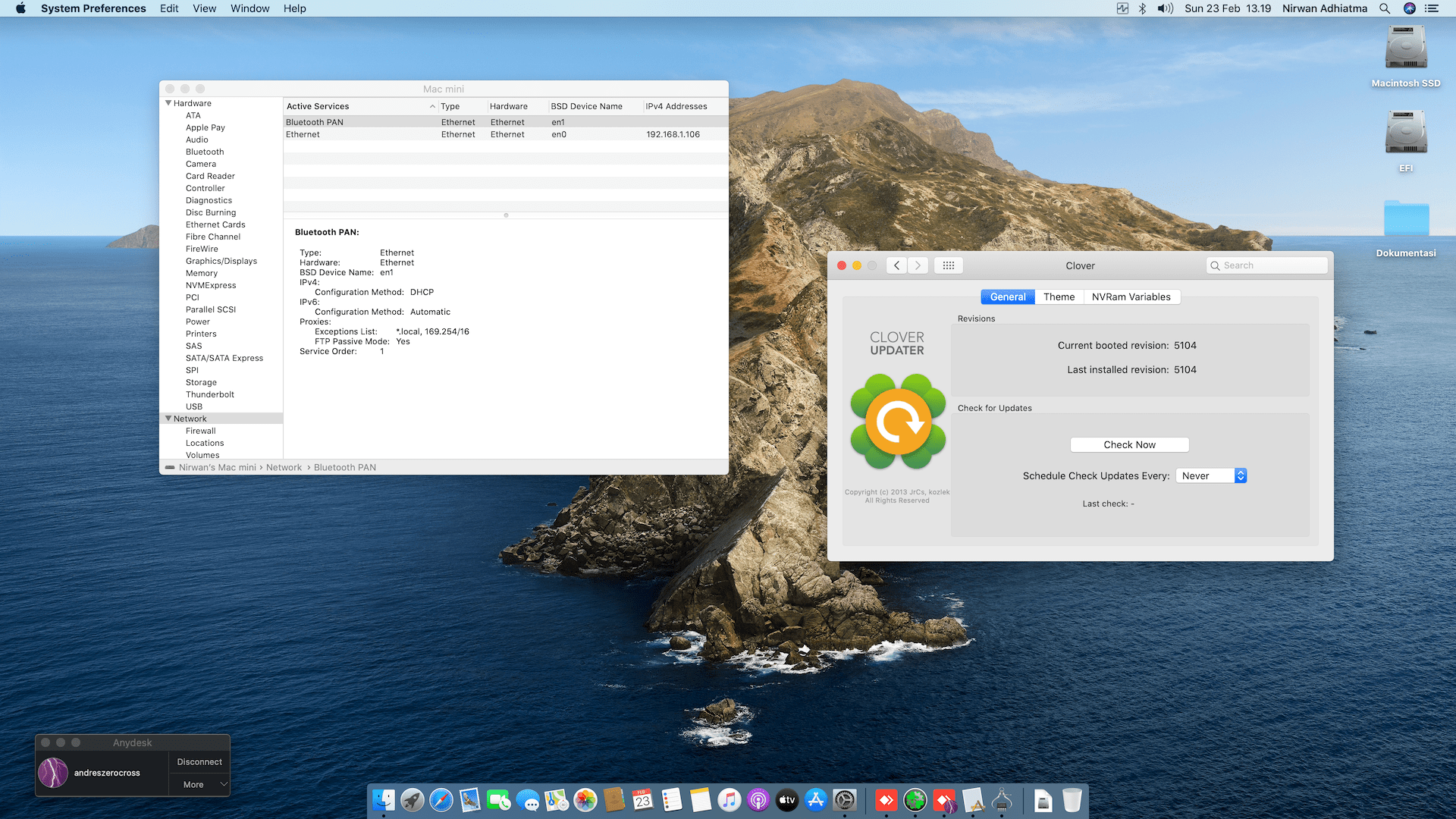
Task: Open App Store from the Dock
Action: point(816,800)
